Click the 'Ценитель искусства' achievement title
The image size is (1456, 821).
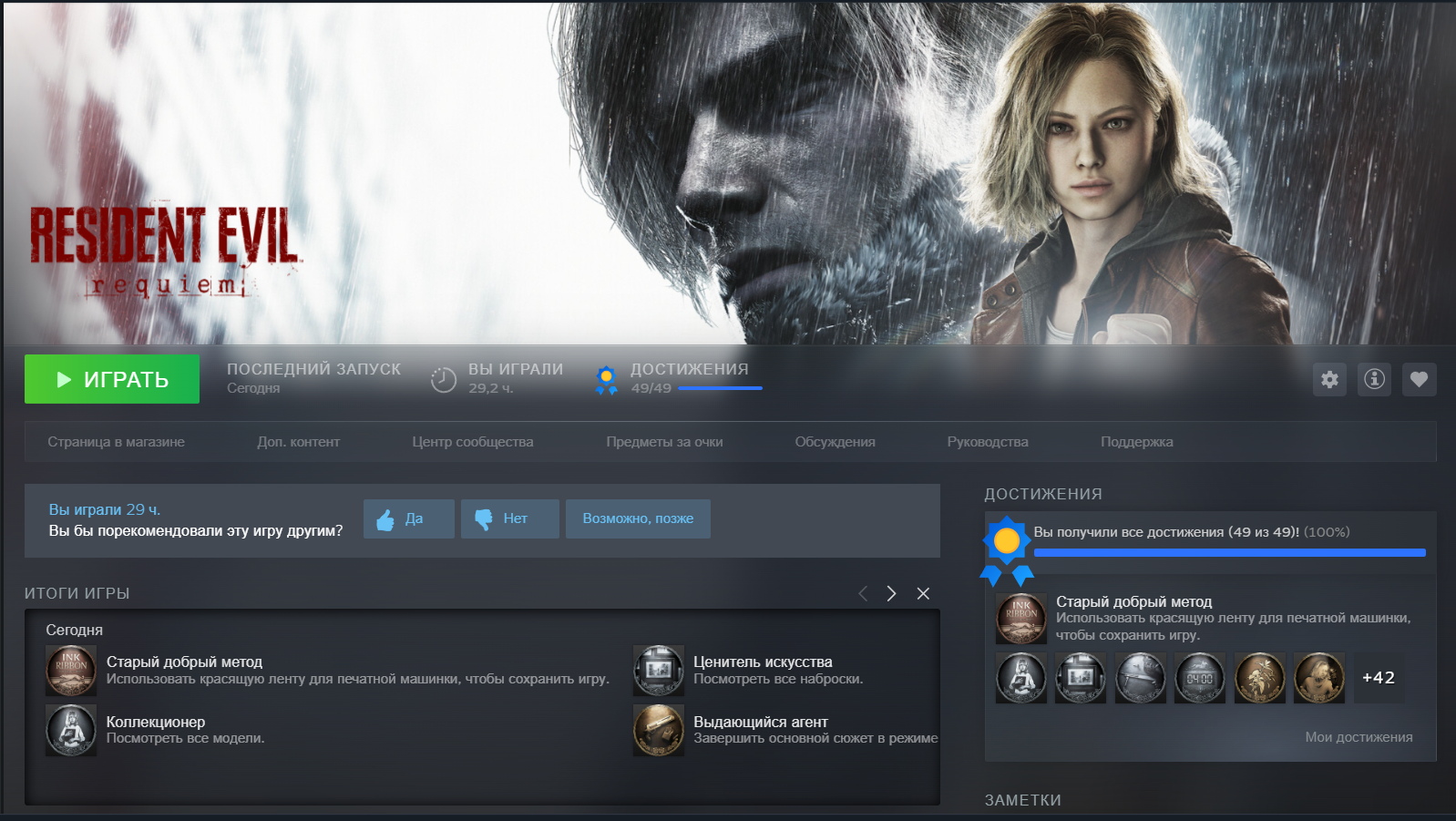[x=763, y=662]
